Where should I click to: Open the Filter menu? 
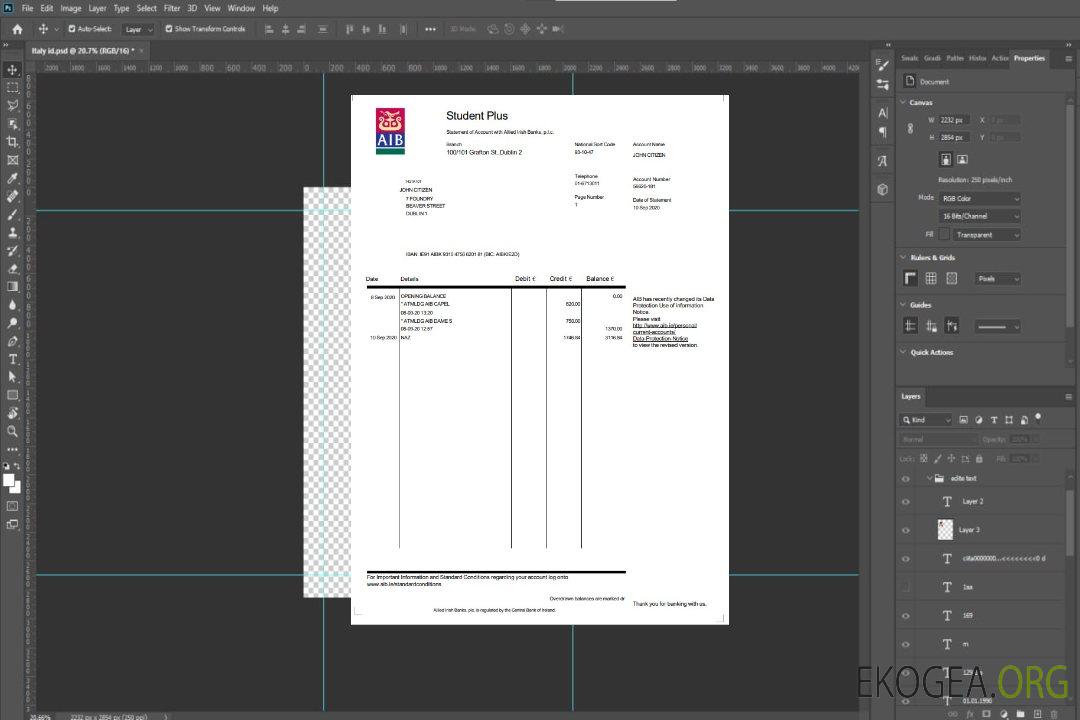coord(172,8)
